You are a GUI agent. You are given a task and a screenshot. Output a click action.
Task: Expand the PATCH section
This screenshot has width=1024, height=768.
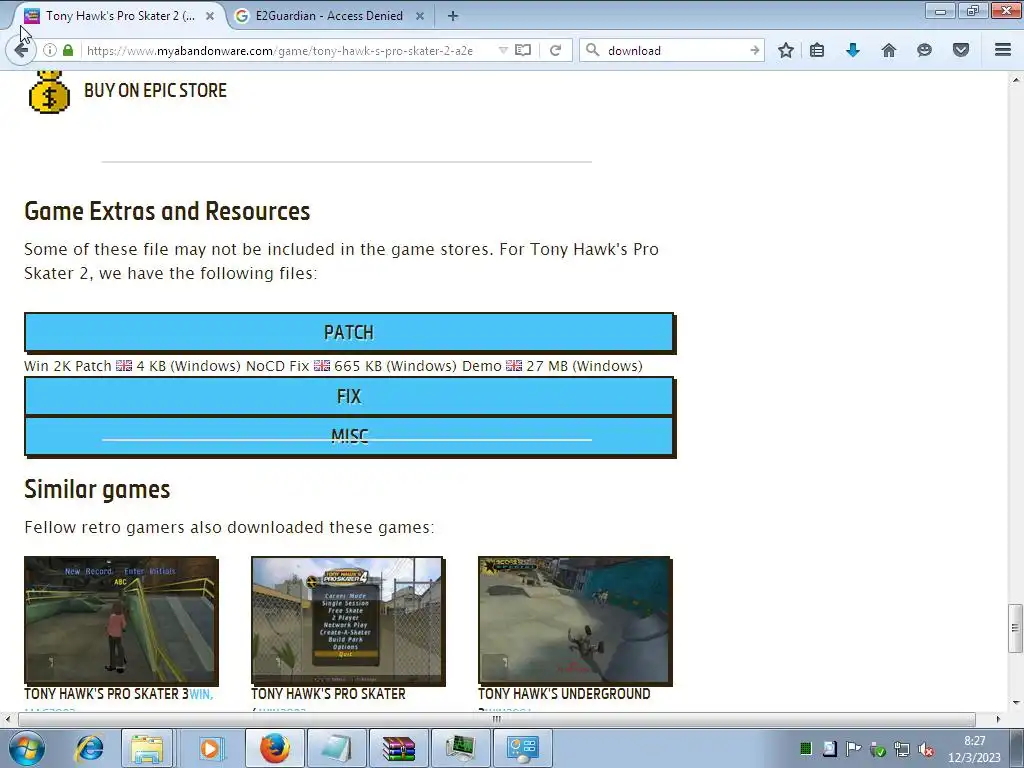click(x=349, y=332)
